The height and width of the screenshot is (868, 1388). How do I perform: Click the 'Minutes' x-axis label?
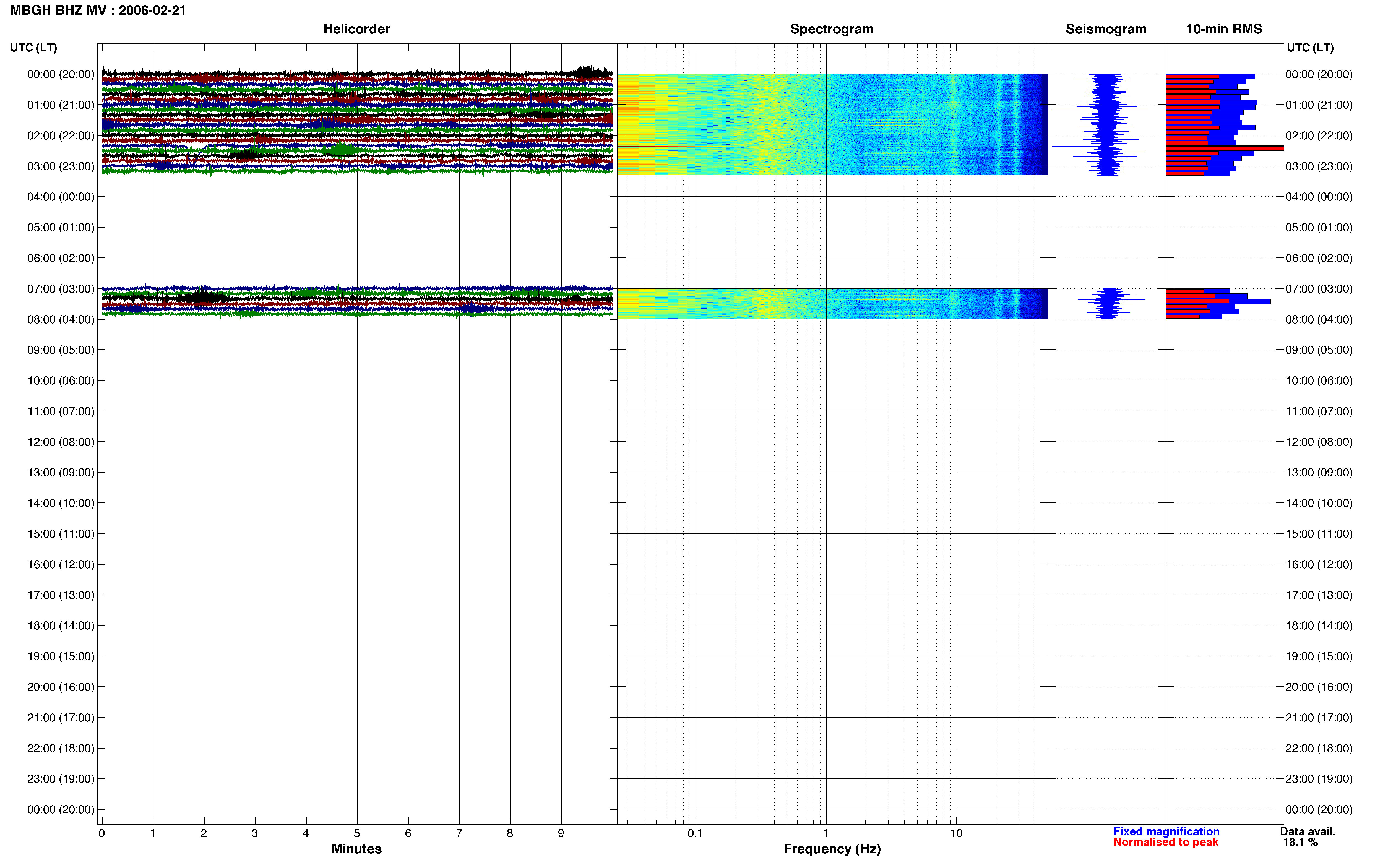tap(356, 849)
